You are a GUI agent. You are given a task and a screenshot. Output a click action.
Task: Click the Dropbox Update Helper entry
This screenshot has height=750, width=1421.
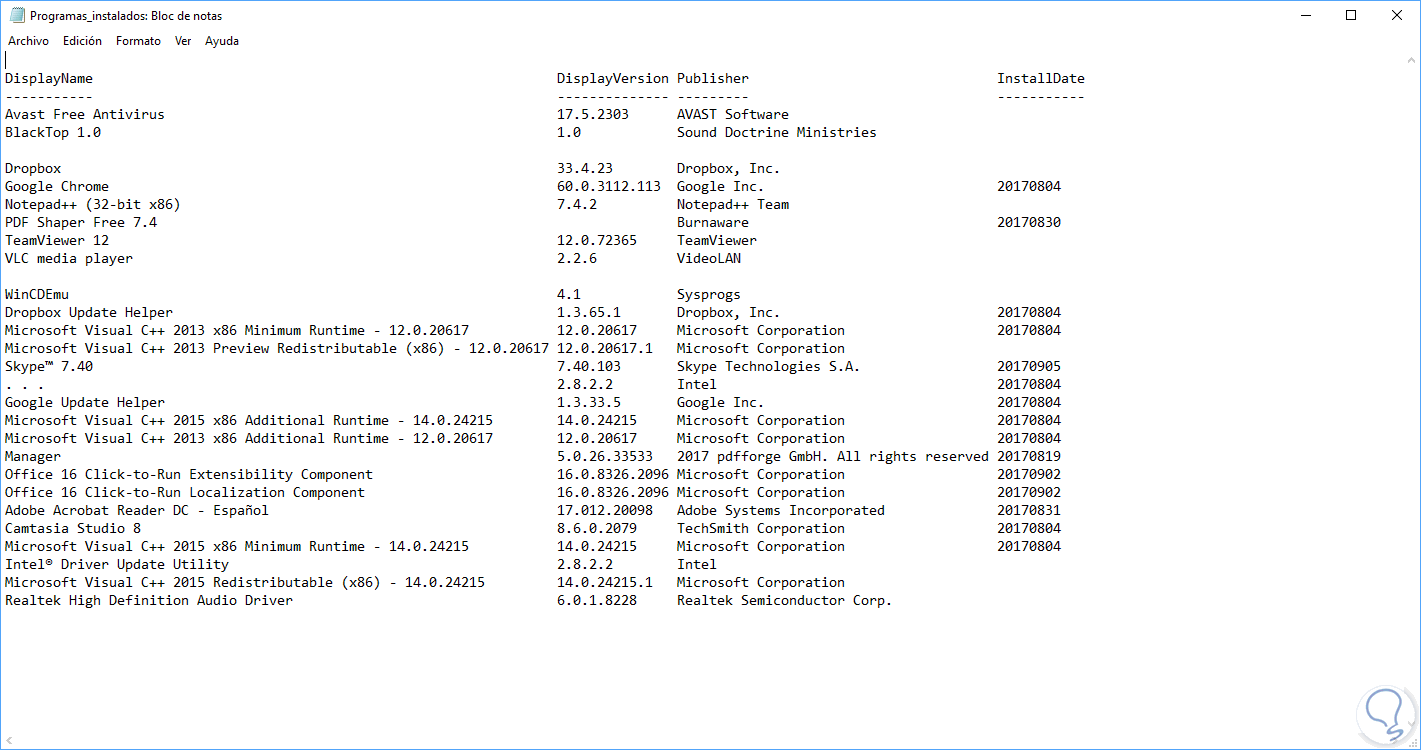(x=89, y=312)
